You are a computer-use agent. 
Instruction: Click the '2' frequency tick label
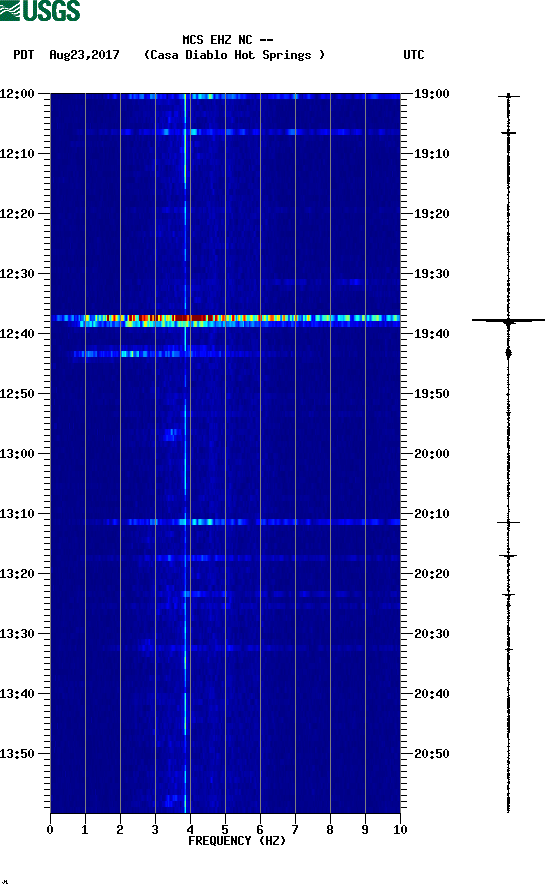[120, 830]
